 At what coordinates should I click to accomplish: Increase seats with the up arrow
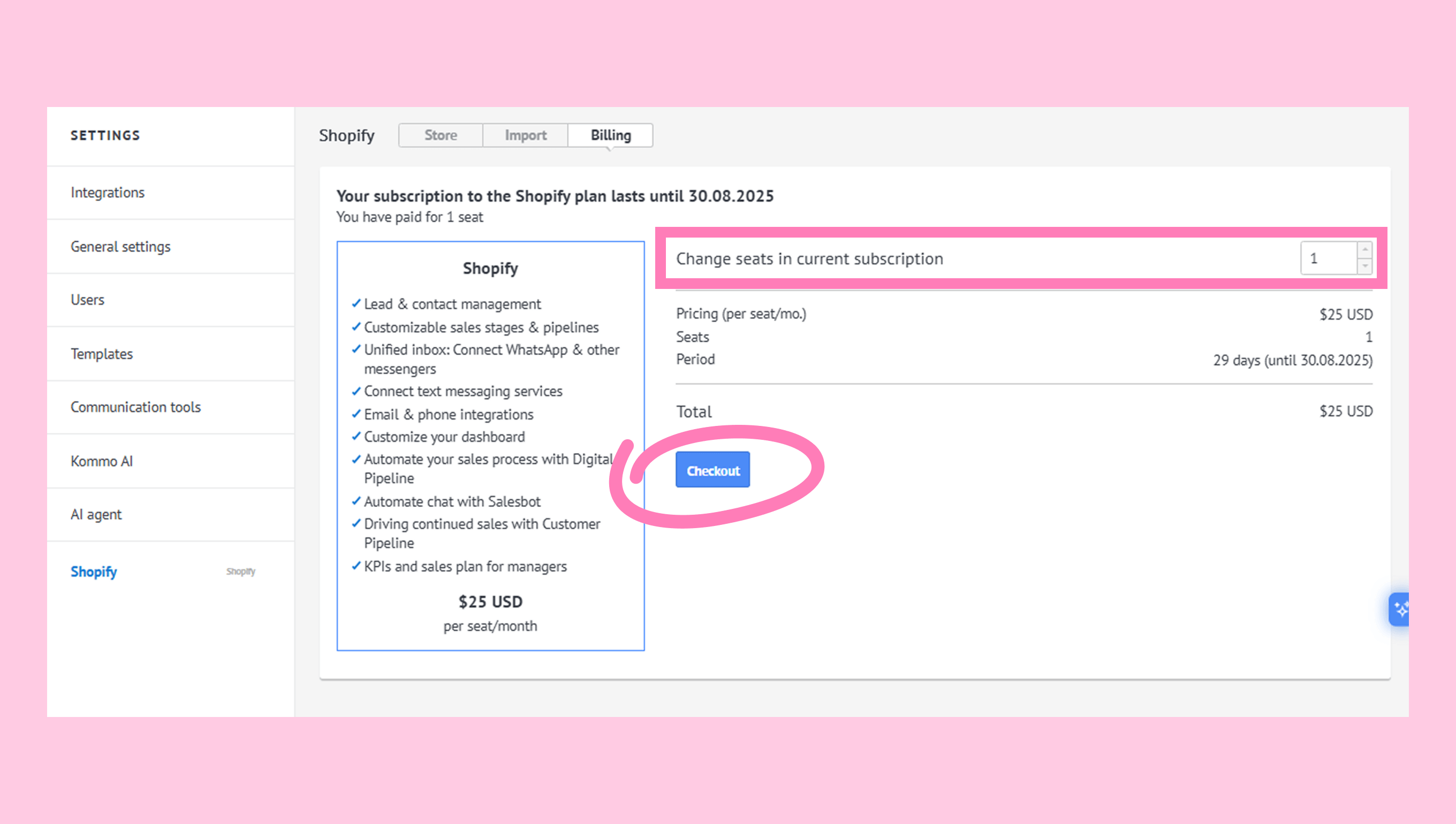[x=1365, y=250]
